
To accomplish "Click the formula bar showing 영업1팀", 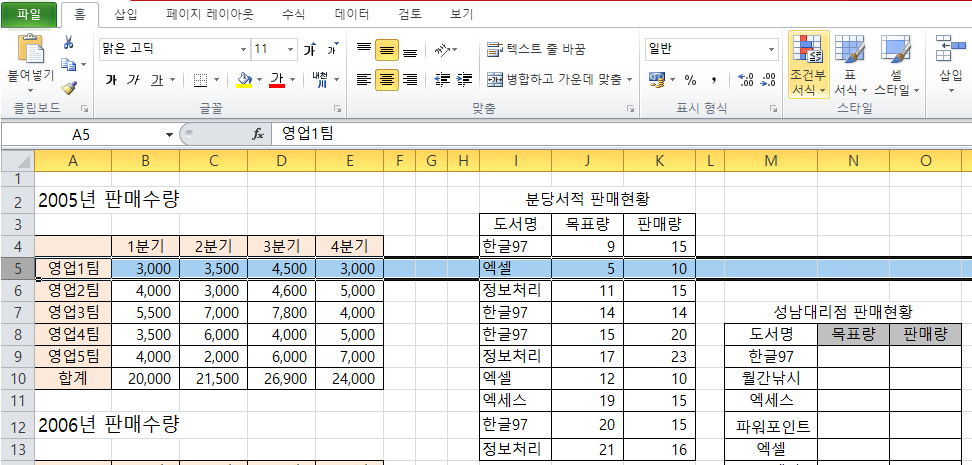I will point(621,134).
